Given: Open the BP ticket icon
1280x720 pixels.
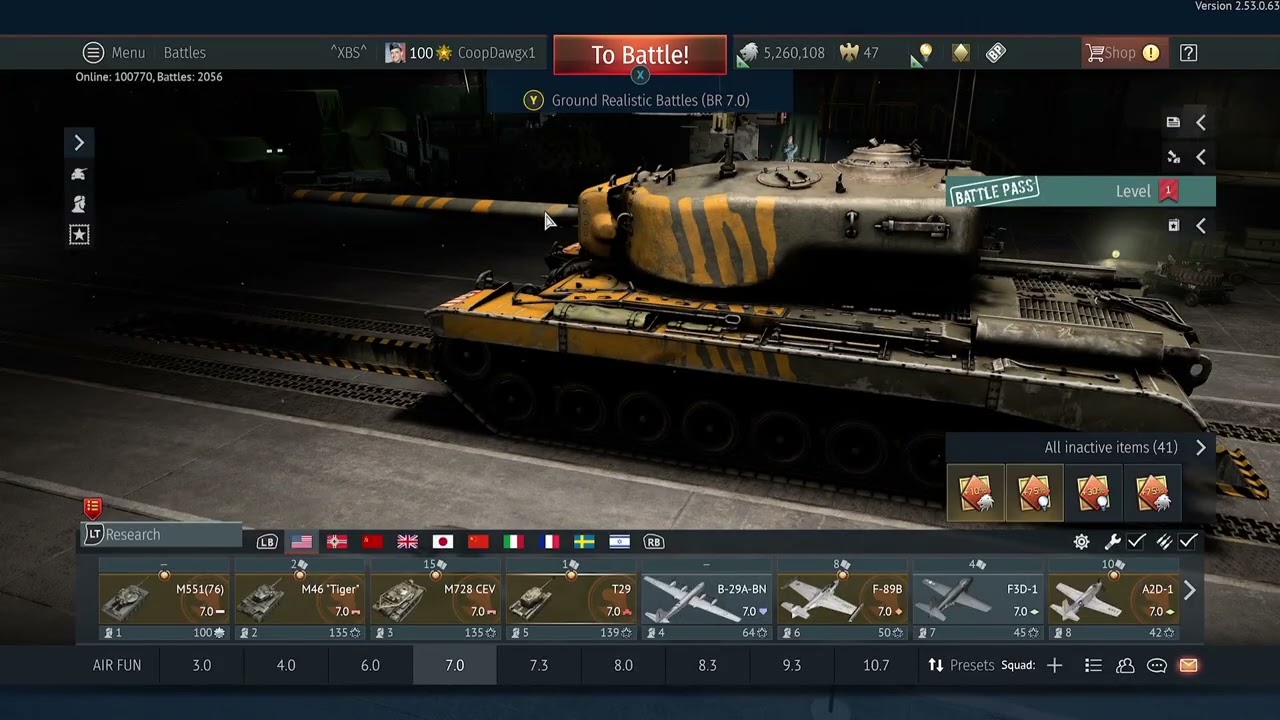Looking at the screenshot, I should [x=996, y=53].
